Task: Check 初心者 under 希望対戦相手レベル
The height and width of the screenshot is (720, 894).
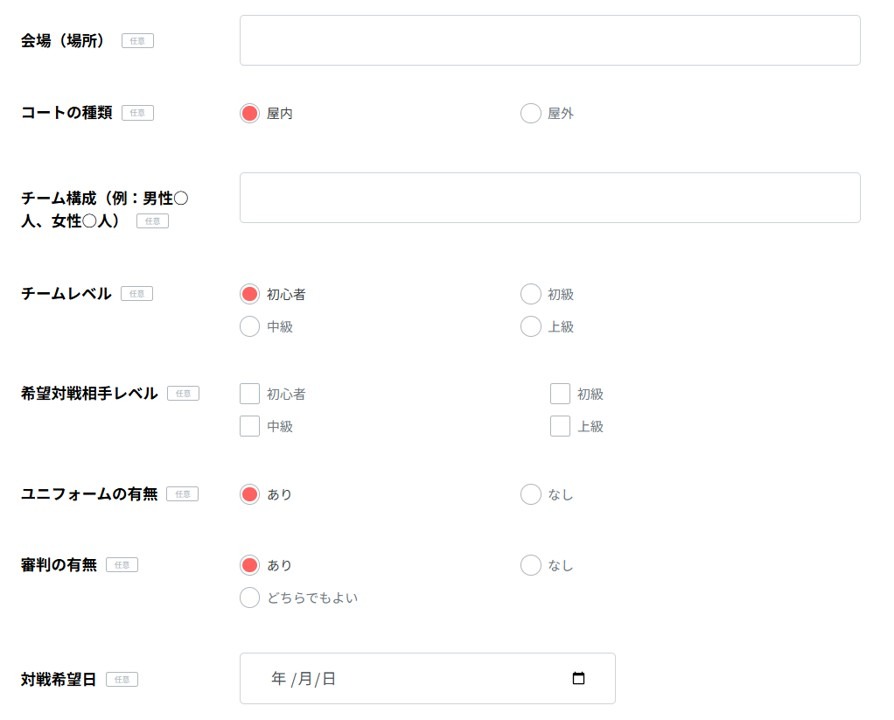Action: click(x=250, y=394)
